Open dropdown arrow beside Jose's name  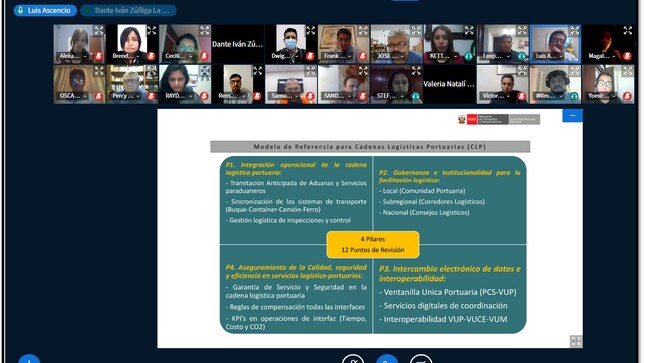(x=402, y=56)
